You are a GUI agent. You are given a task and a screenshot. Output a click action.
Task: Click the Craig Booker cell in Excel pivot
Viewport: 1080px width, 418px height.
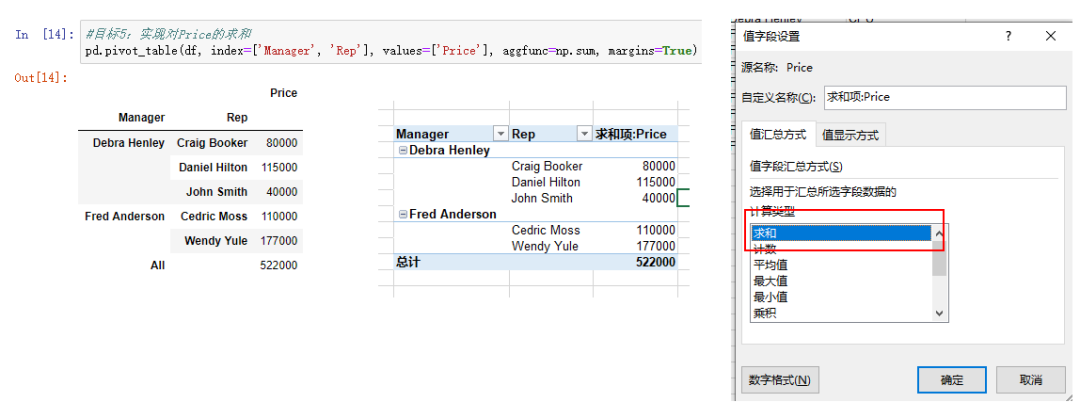tap(547, 166)
